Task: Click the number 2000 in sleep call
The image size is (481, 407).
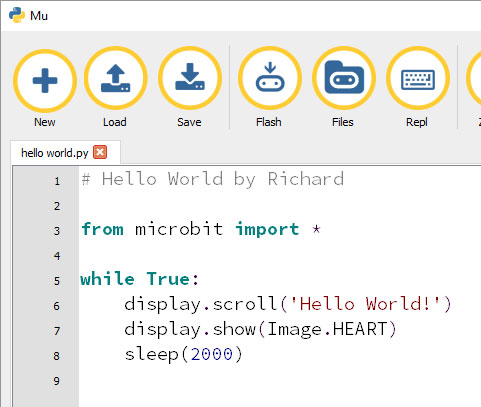Action: point(212,354)
